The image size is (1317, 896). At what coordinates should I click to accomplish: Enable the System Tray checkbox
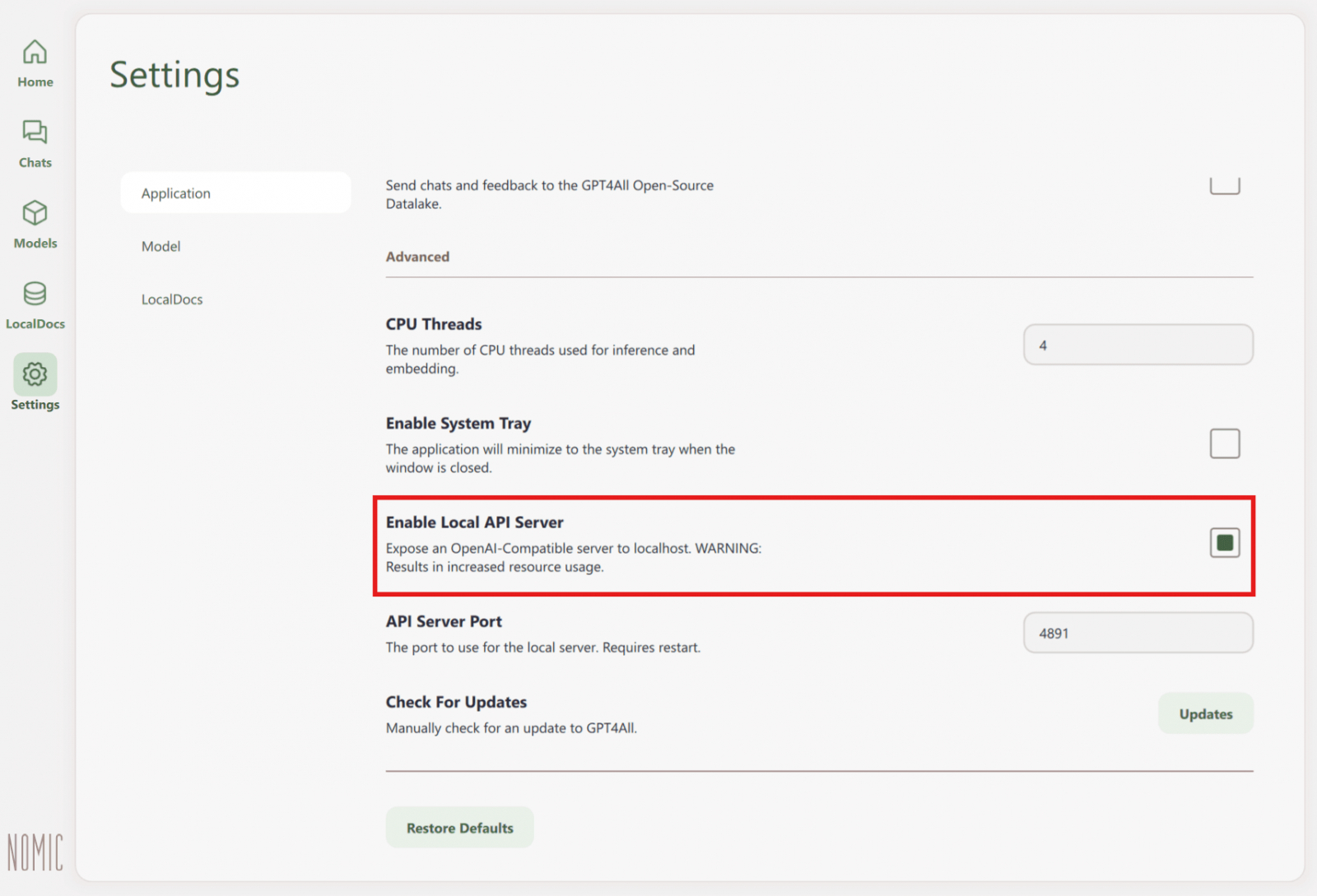[1224, 443]
